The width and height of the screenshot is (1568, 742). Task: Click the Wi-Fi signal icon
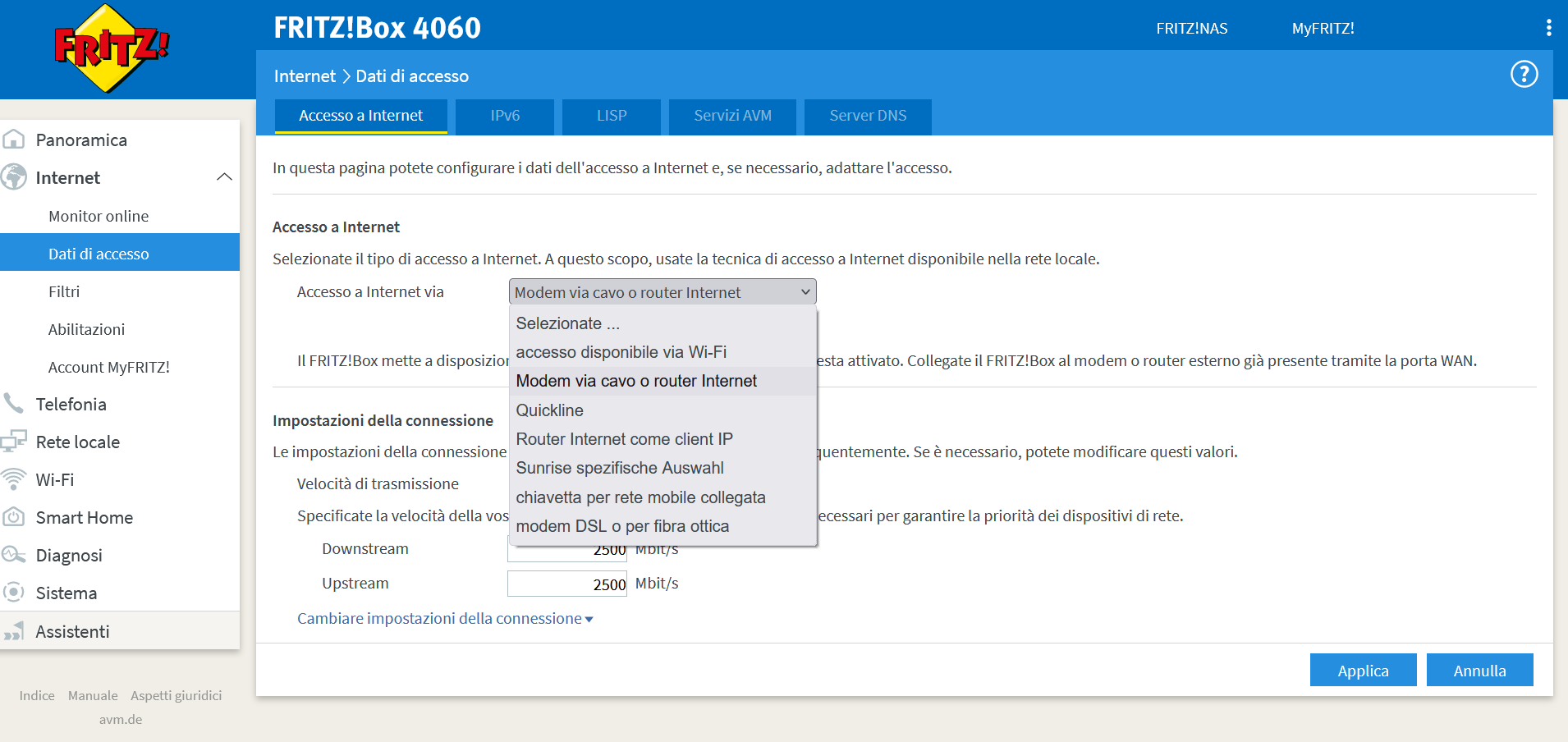coord(13,479)
